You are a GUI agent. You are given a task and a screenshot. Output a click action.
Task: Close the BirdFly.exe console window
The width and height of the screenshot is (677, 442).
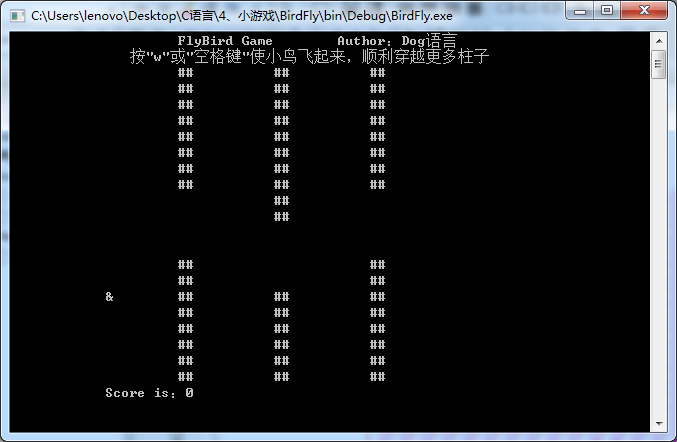[x=644, y=10]
